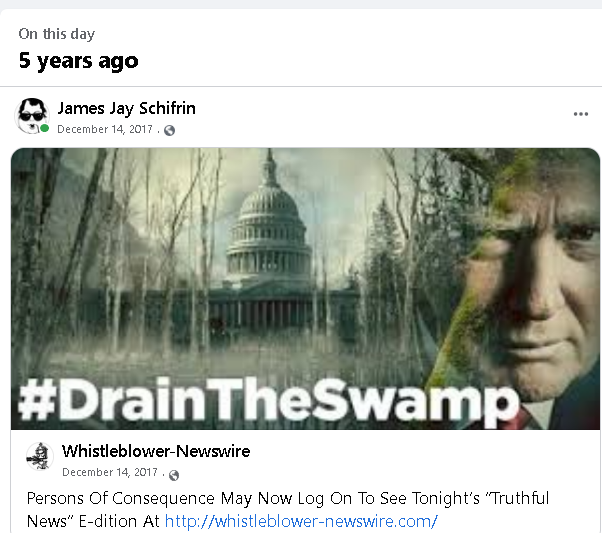This screenshot has width=602, height=533.
Task: Click the globe privacy icon under Whistleblower-Newswire
Action: [174, 475]
